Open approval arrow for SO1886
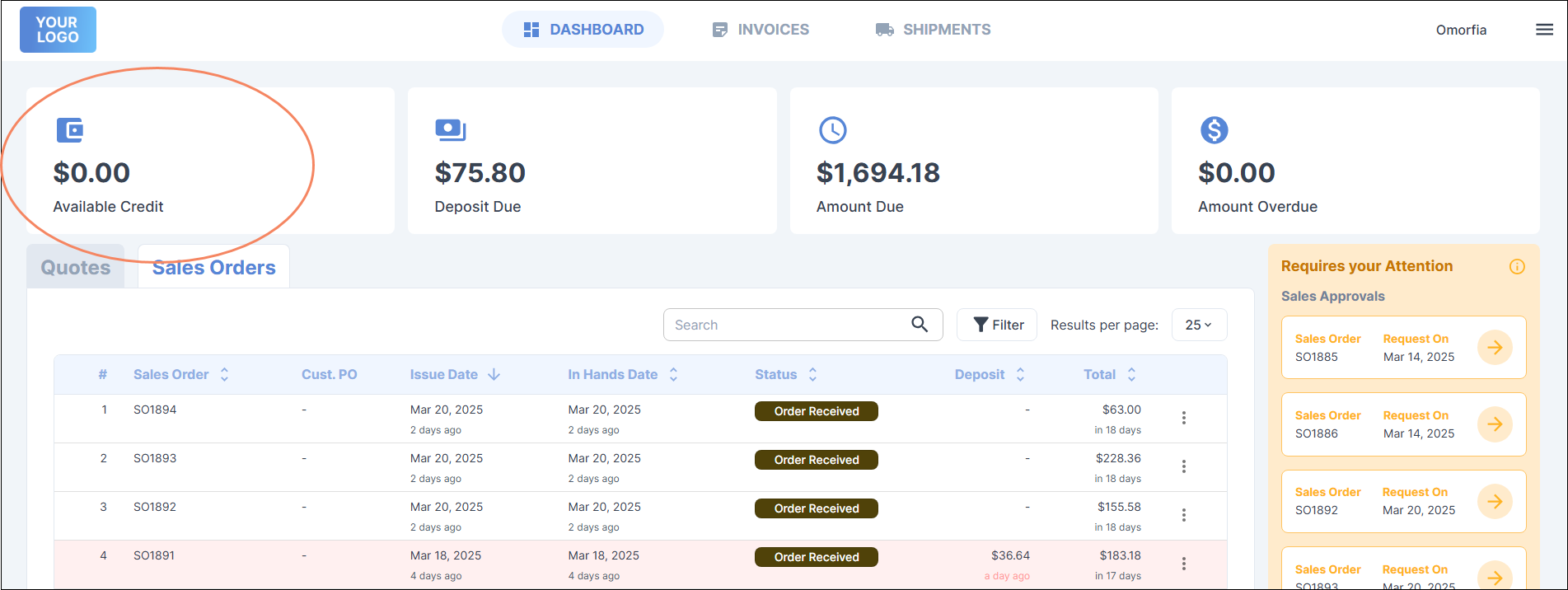1568x590 pixels. (1495, 424)
